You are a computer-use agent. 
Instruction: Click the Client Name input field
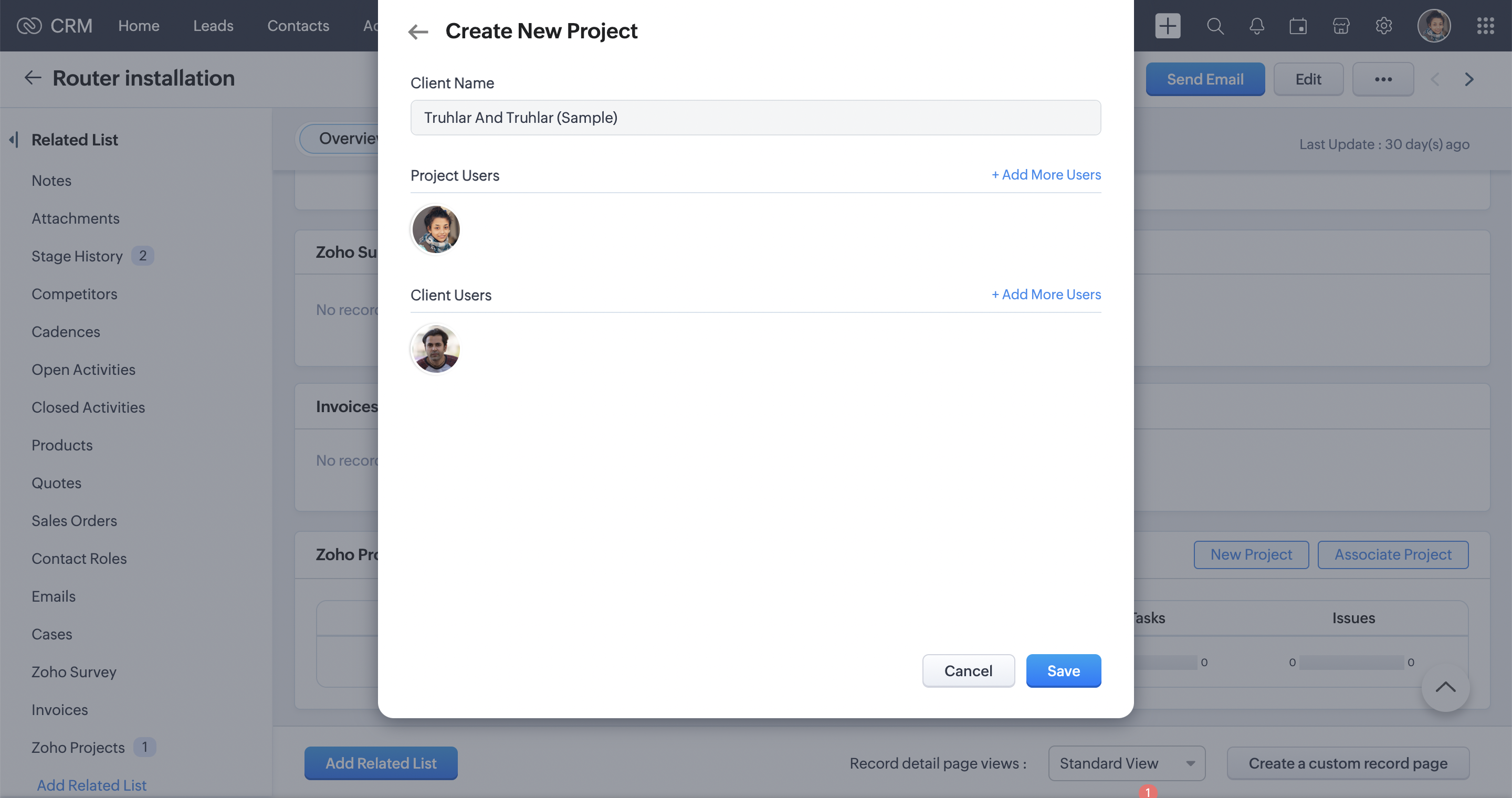click(x=755, y=118)
